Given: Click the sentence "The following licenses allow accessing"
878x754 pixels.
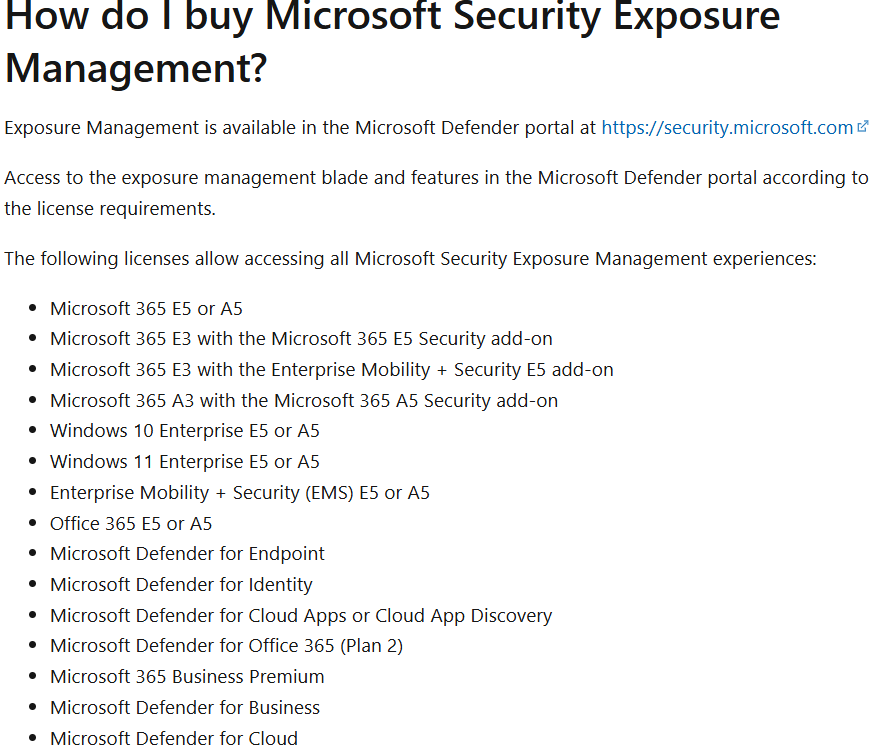Looking at the screenshot, I should [410, 259].
